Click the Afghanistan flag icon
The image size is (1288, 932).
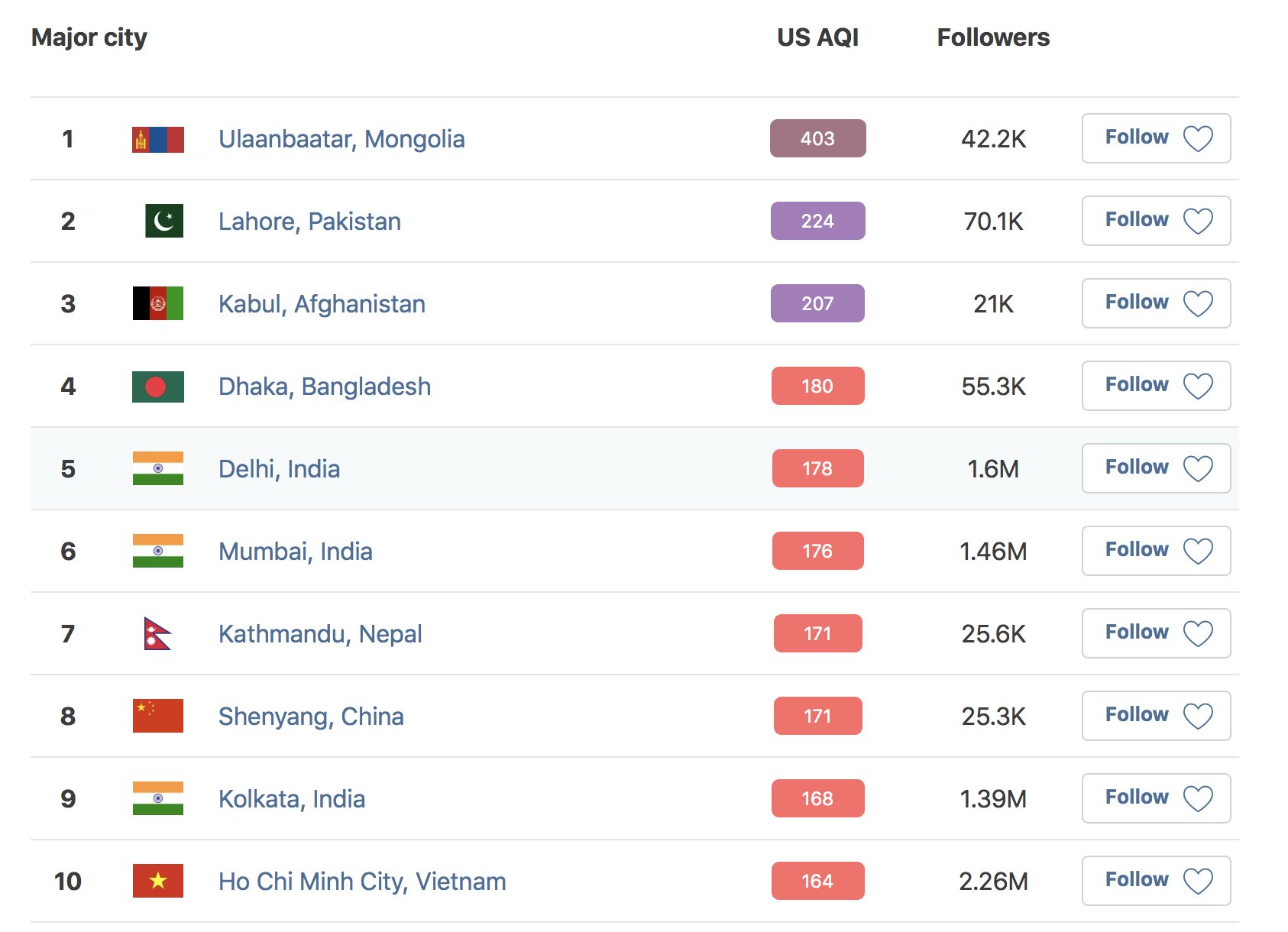157,303
